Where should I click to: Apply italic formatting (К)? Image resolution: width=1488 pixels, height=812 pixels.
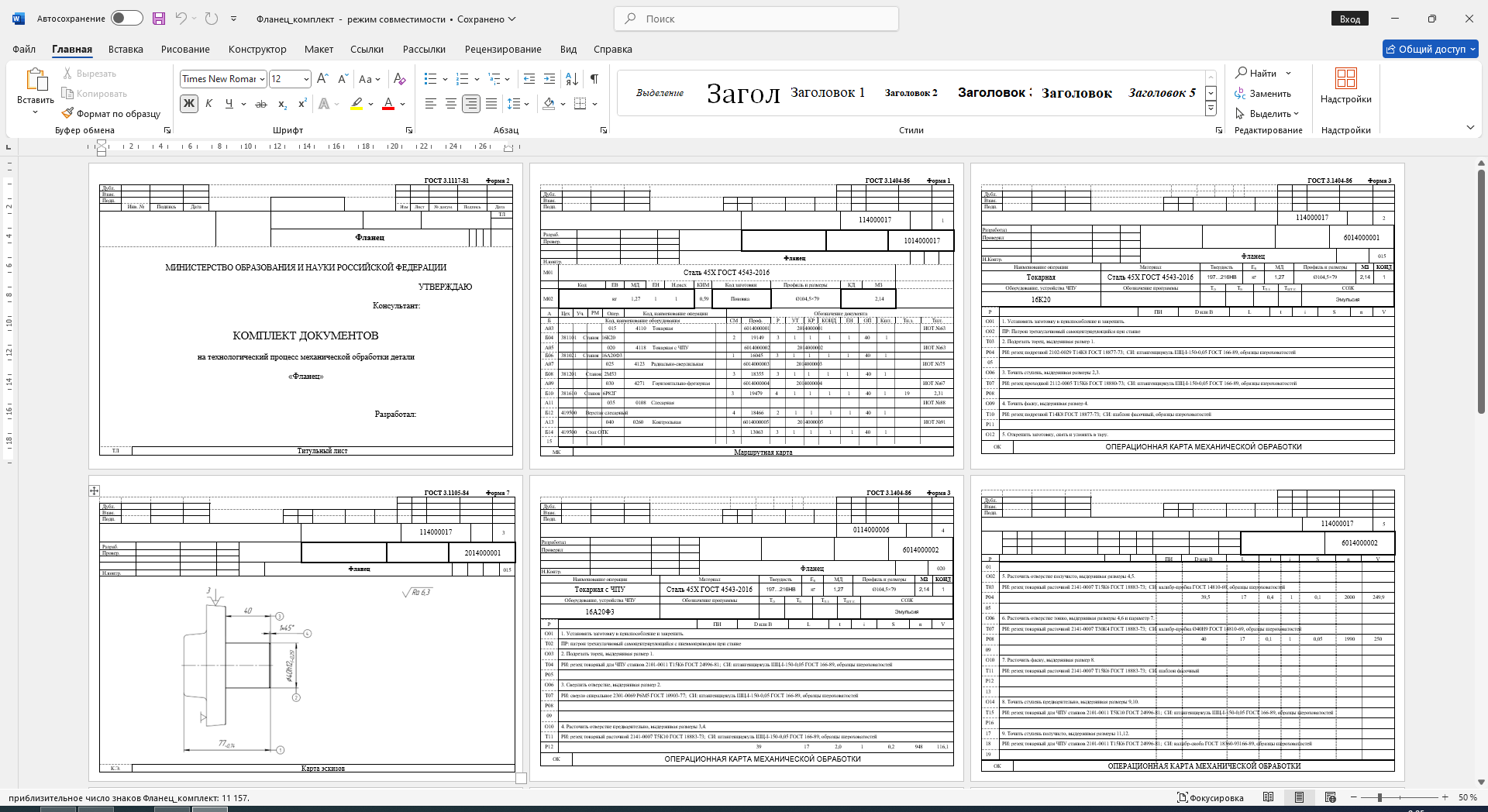tap(208, 104)
